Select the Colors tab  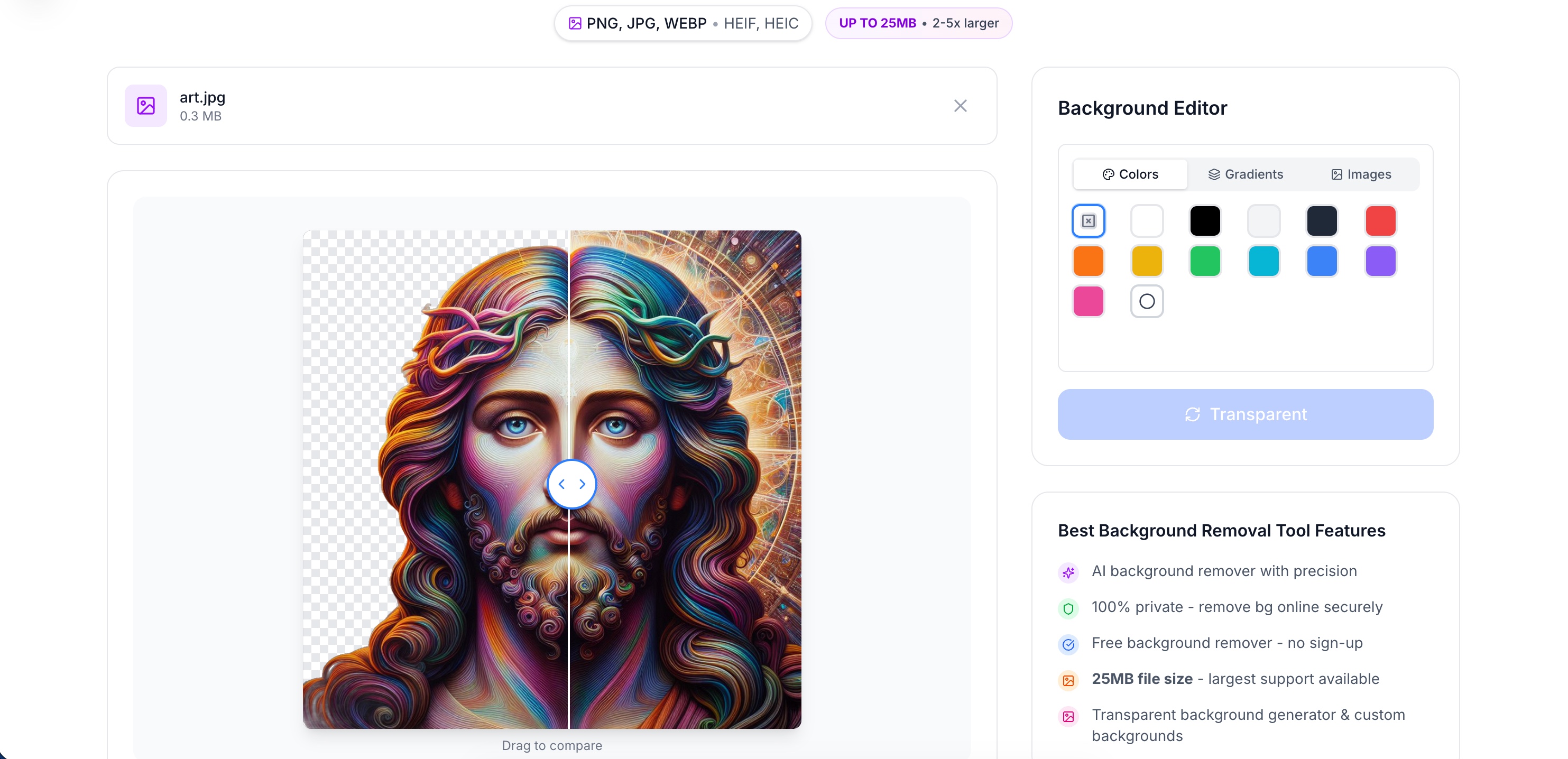point(1130,174)
